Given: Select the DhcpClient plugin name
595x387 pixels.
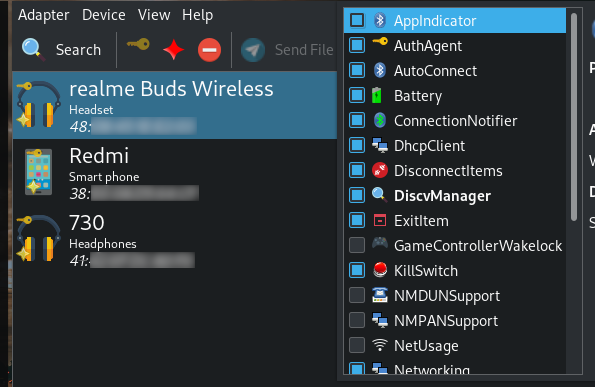Looking at the screenshot, I should pos(429,146).
